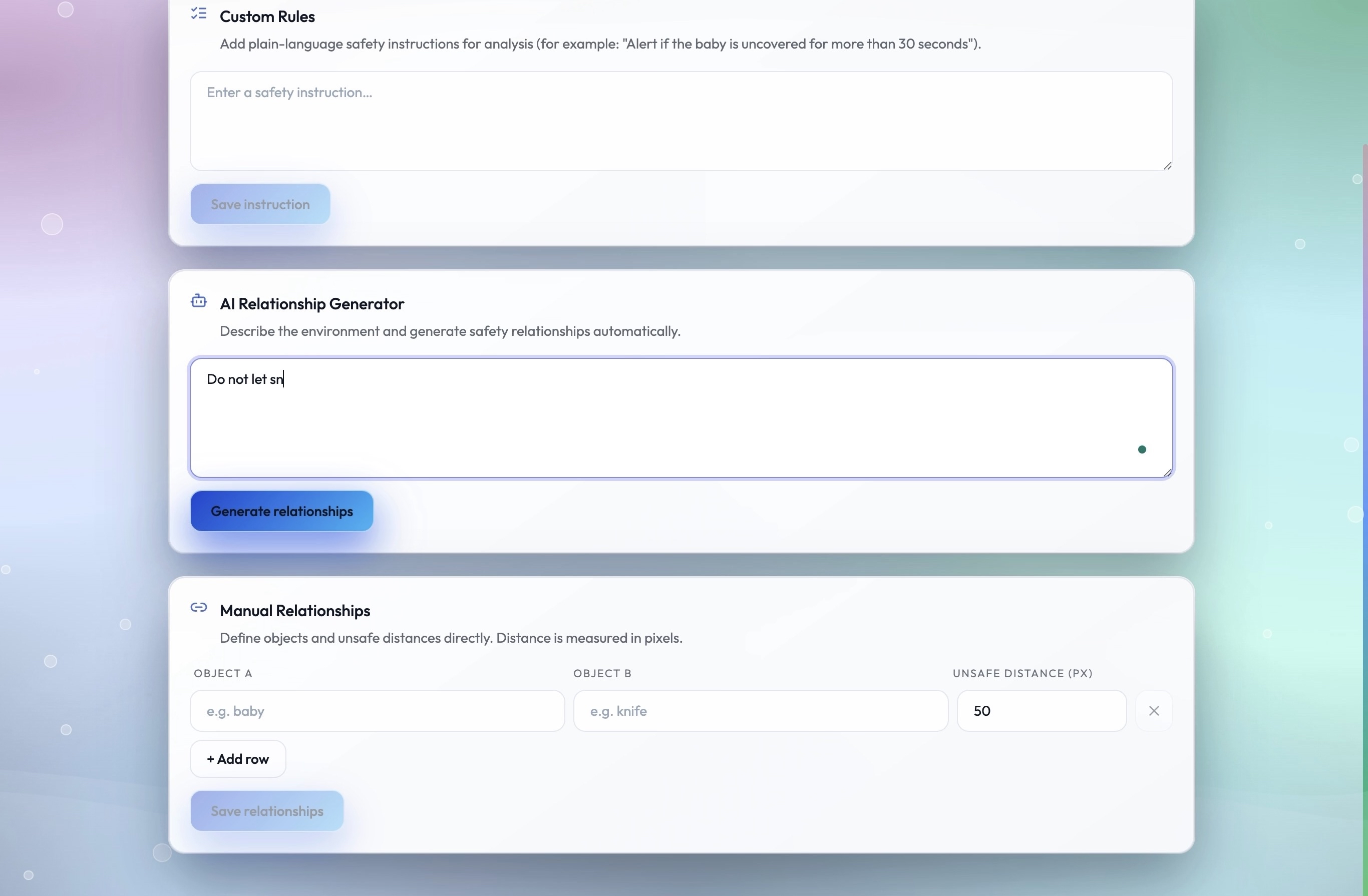Click the AI Relationship Generator robot icon

(199, 301)
